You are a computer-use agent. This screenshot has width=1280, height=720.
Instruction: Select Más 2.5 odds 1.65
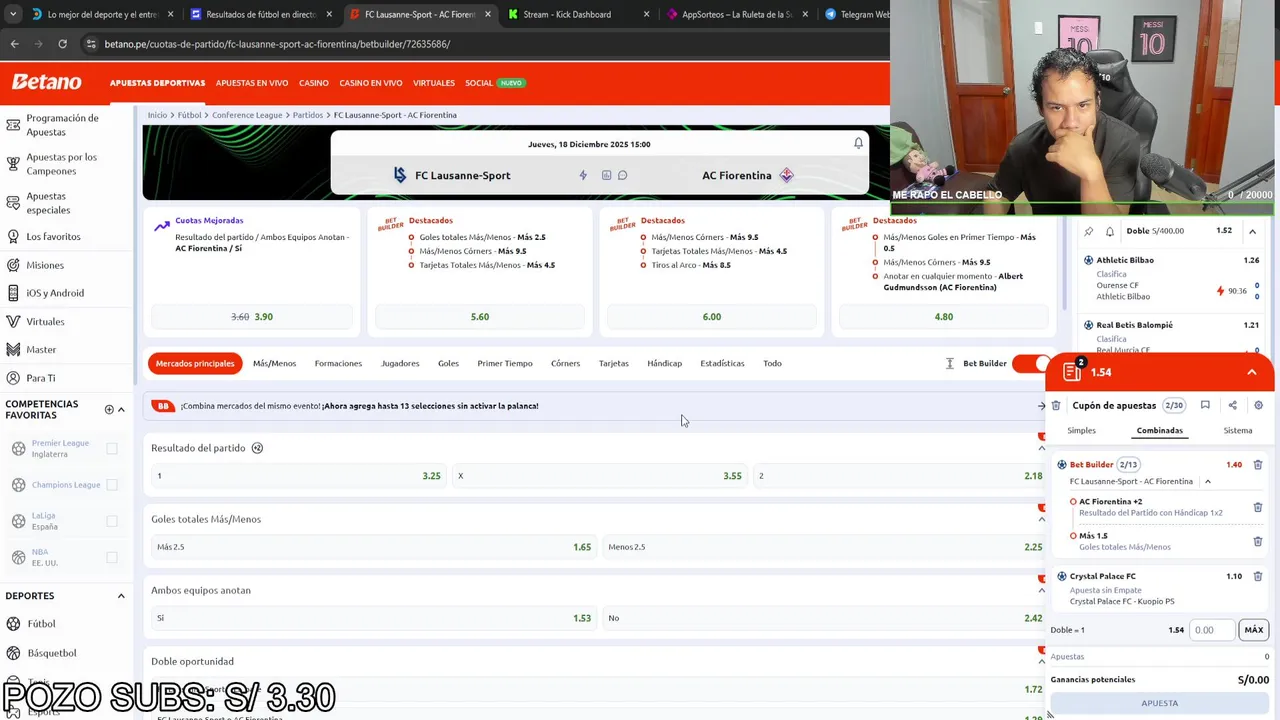click(373, 547)
